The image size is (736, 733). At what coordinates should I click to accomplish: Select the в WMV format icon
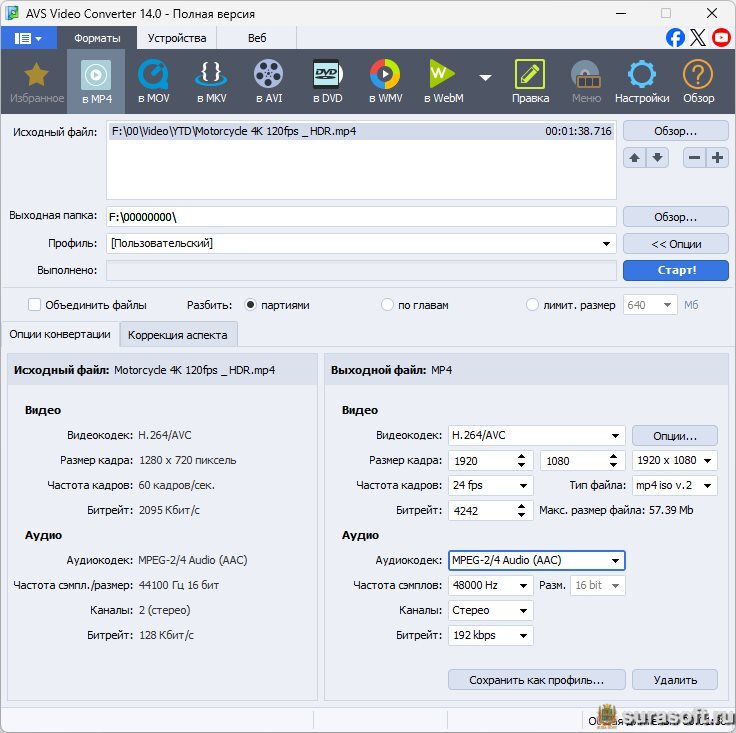385,82
